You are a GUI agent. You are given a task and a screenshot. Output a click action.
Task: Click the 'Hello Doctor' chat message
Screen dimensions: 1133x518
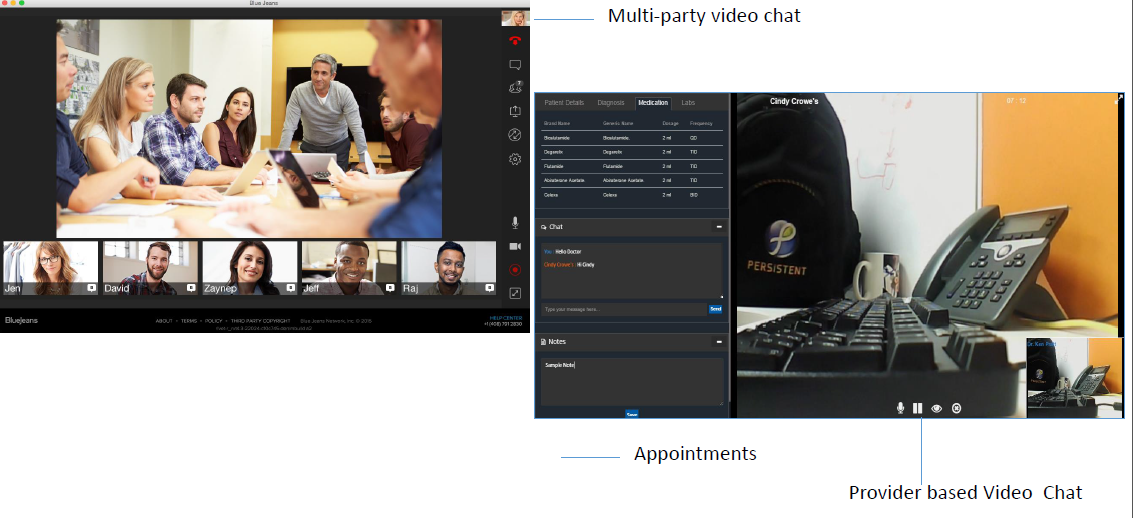coord(567,252)
